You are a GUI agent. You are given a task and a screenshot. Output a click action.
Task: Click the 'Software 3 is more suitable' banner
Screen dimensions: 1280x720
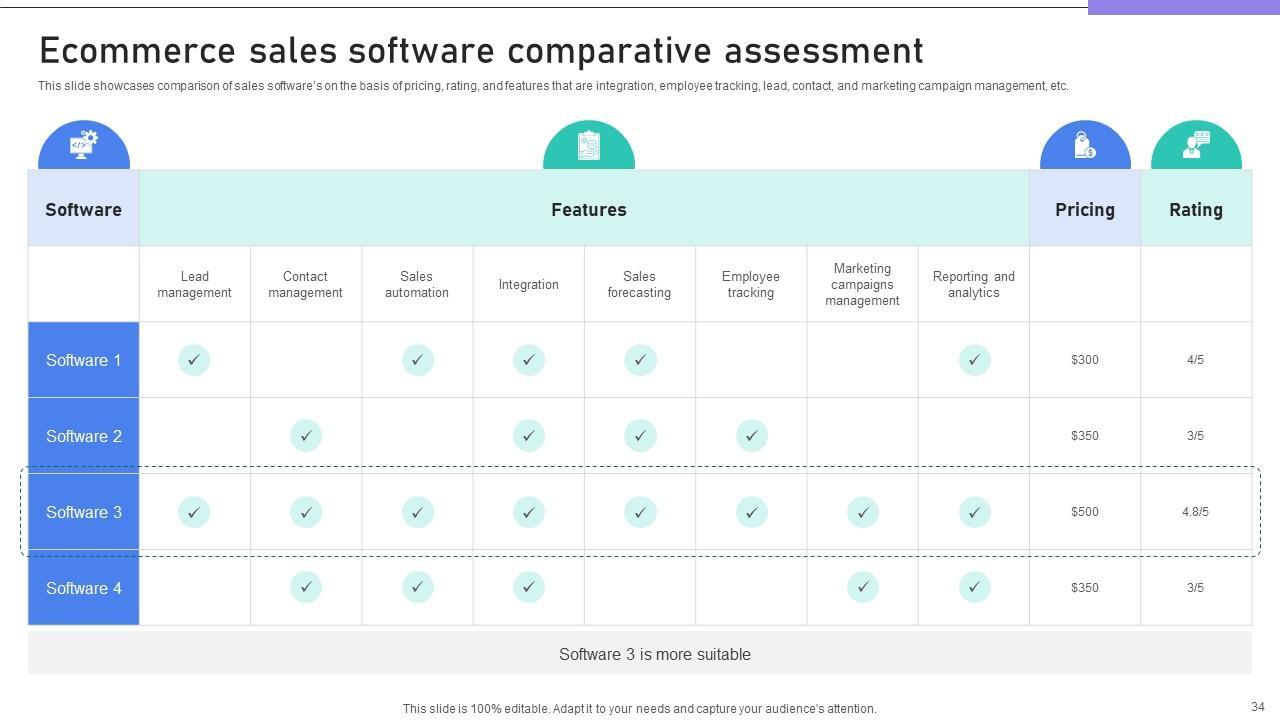click(x=655, y=655)
